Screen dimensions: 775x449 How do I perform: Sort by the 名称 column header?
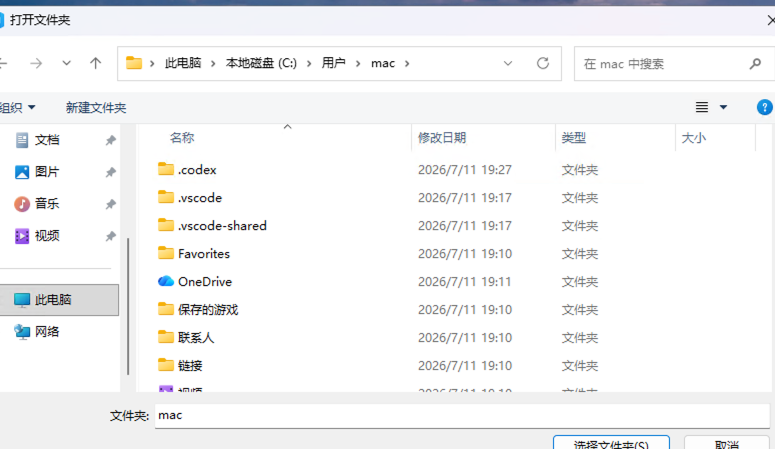pyautogui.click(x=182, y=137)
